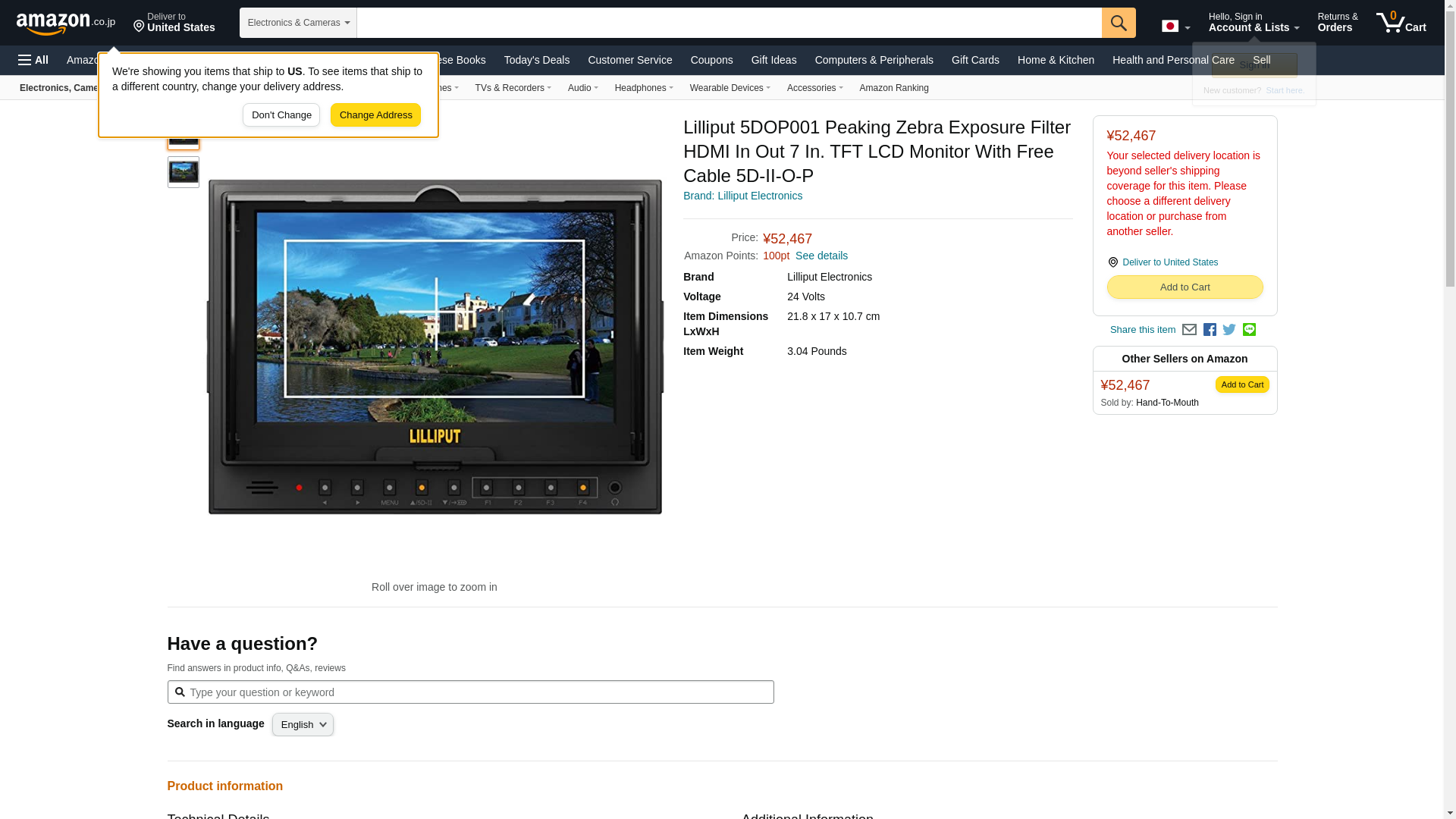Image resolution: width=1456 pixels, height=819 pixels.
Task: Open Brand: Lilliput Electronics link
Action: [742, 196]
